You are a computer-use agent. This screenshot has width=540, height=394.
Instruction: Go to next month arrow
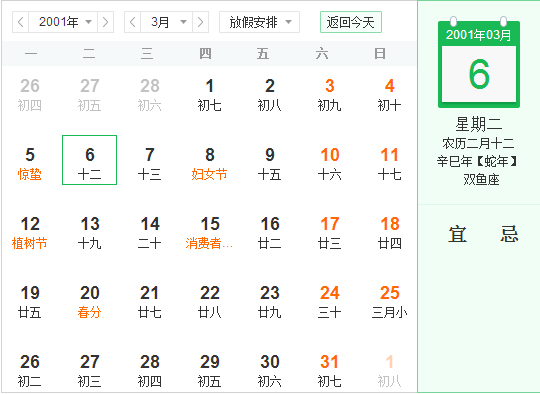pyautogui.click(x=200, y=22)
